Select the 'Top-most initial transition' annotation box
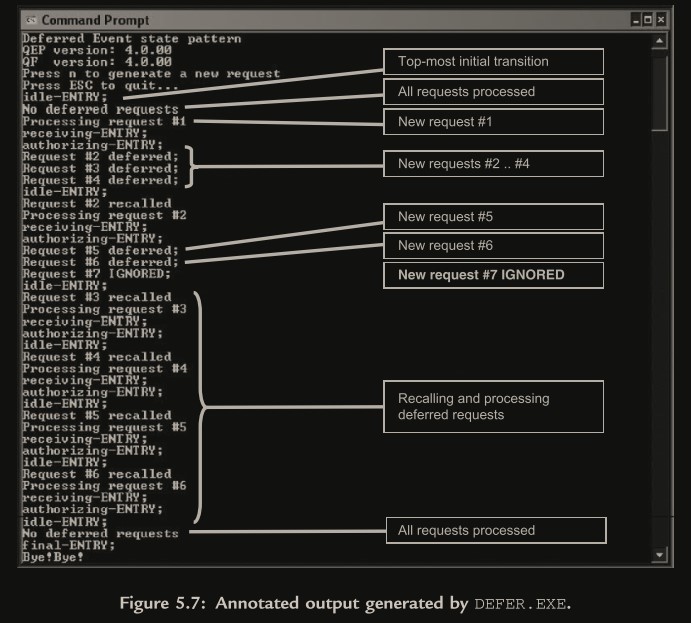The height and width of the screenshot is (623, 691). [x=493, y=62]
